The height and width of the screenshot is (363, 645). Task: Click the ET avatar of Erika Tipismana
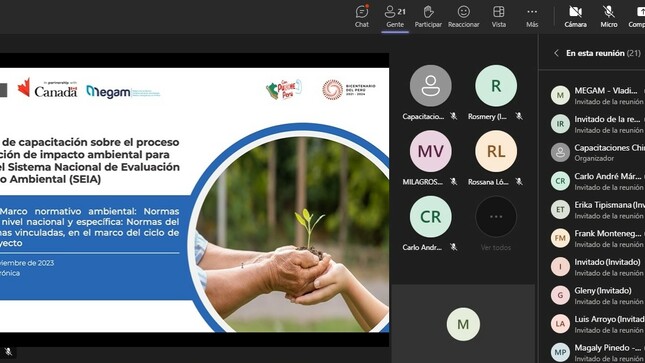coord(560,209)
